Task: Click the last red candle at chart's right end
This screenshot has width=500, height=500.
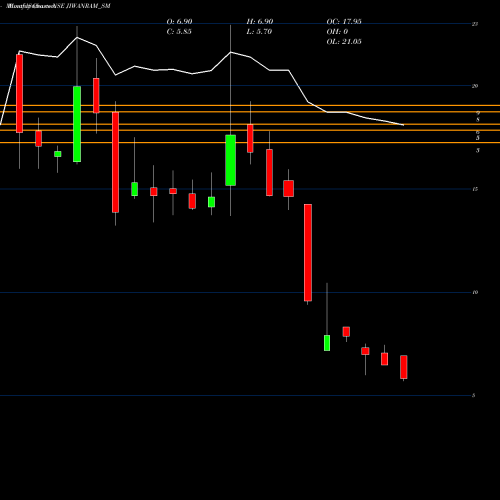Action: coord(404,367)
